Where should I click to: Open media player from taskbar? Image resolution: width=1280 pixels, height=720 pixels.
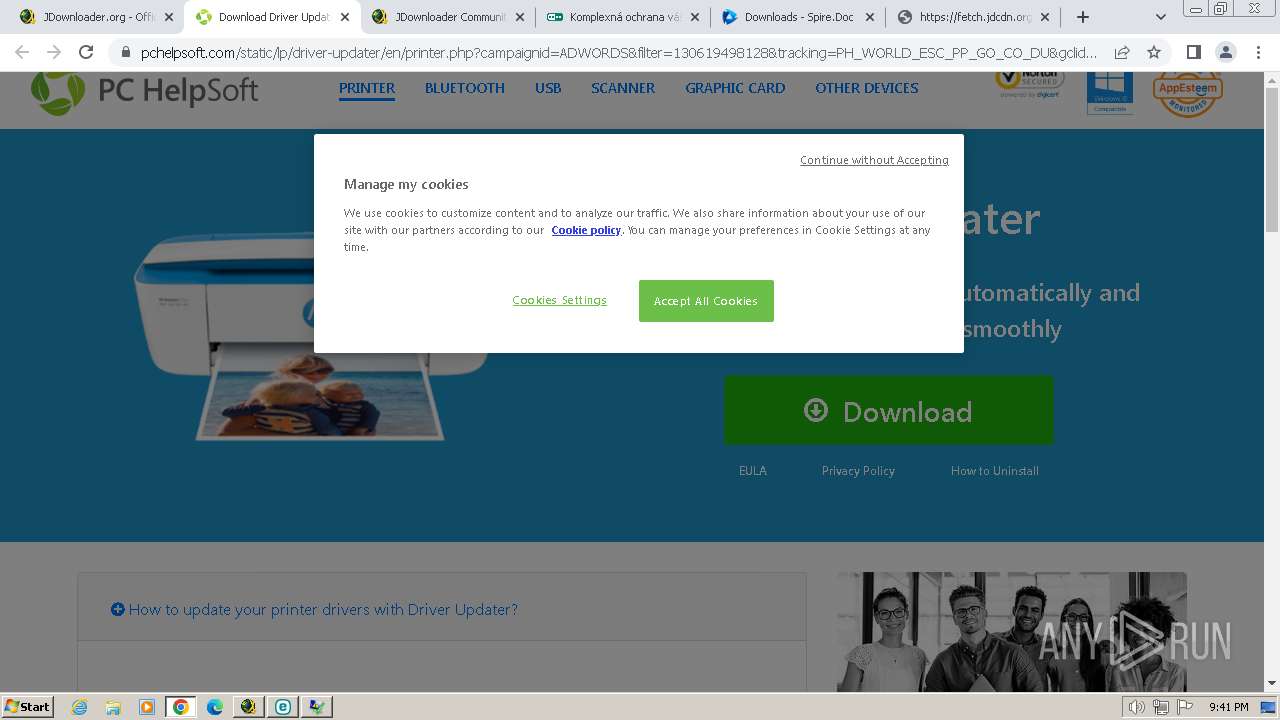(147, 707)
